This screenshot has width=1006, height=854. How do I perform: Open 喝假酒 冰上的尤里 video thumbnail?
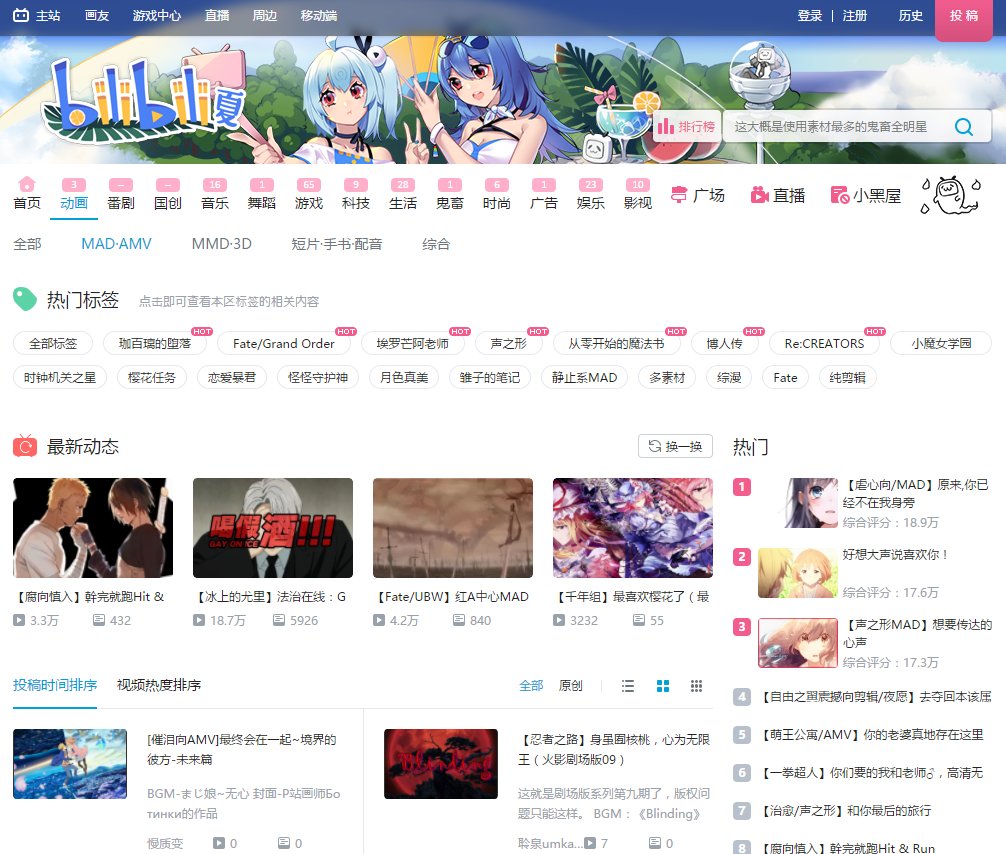pyautogui.click(x=273, y=527)
